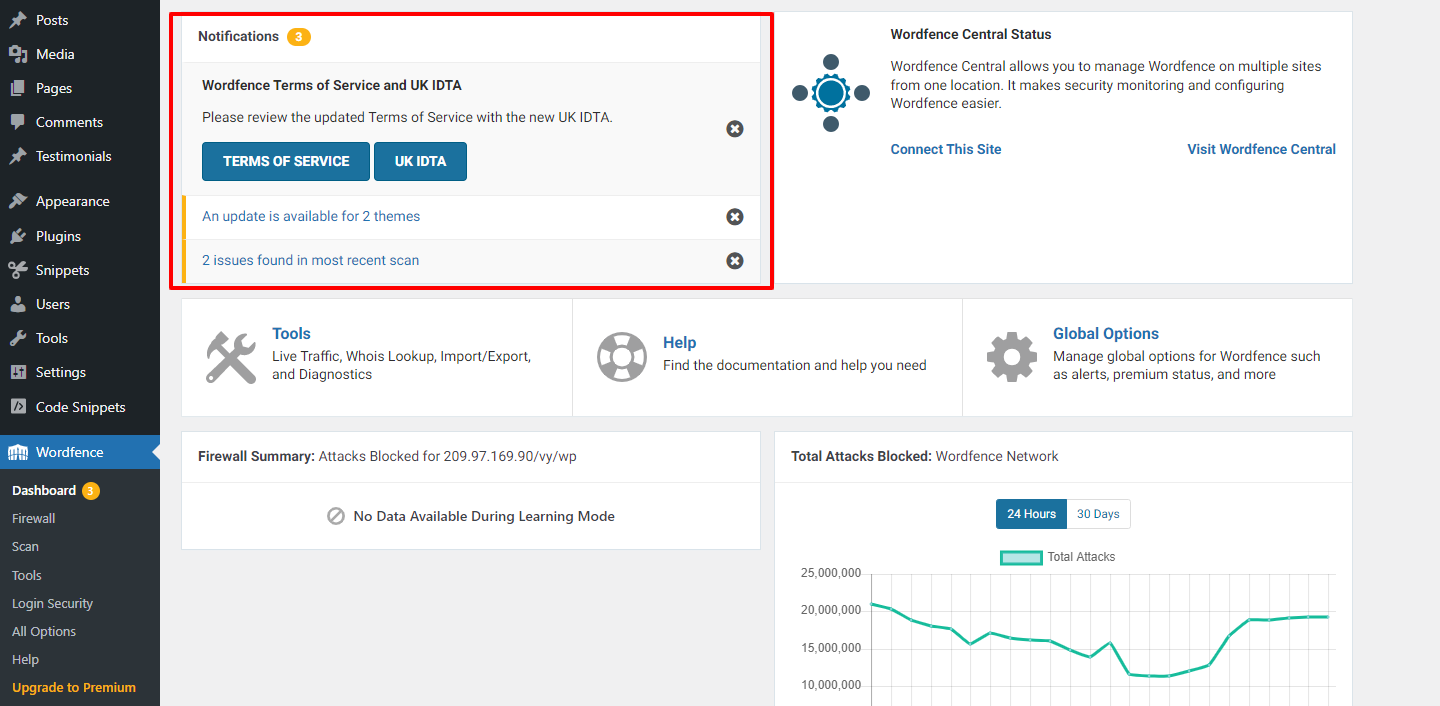Click the lifebuoy Help icon

pos(622,357)
